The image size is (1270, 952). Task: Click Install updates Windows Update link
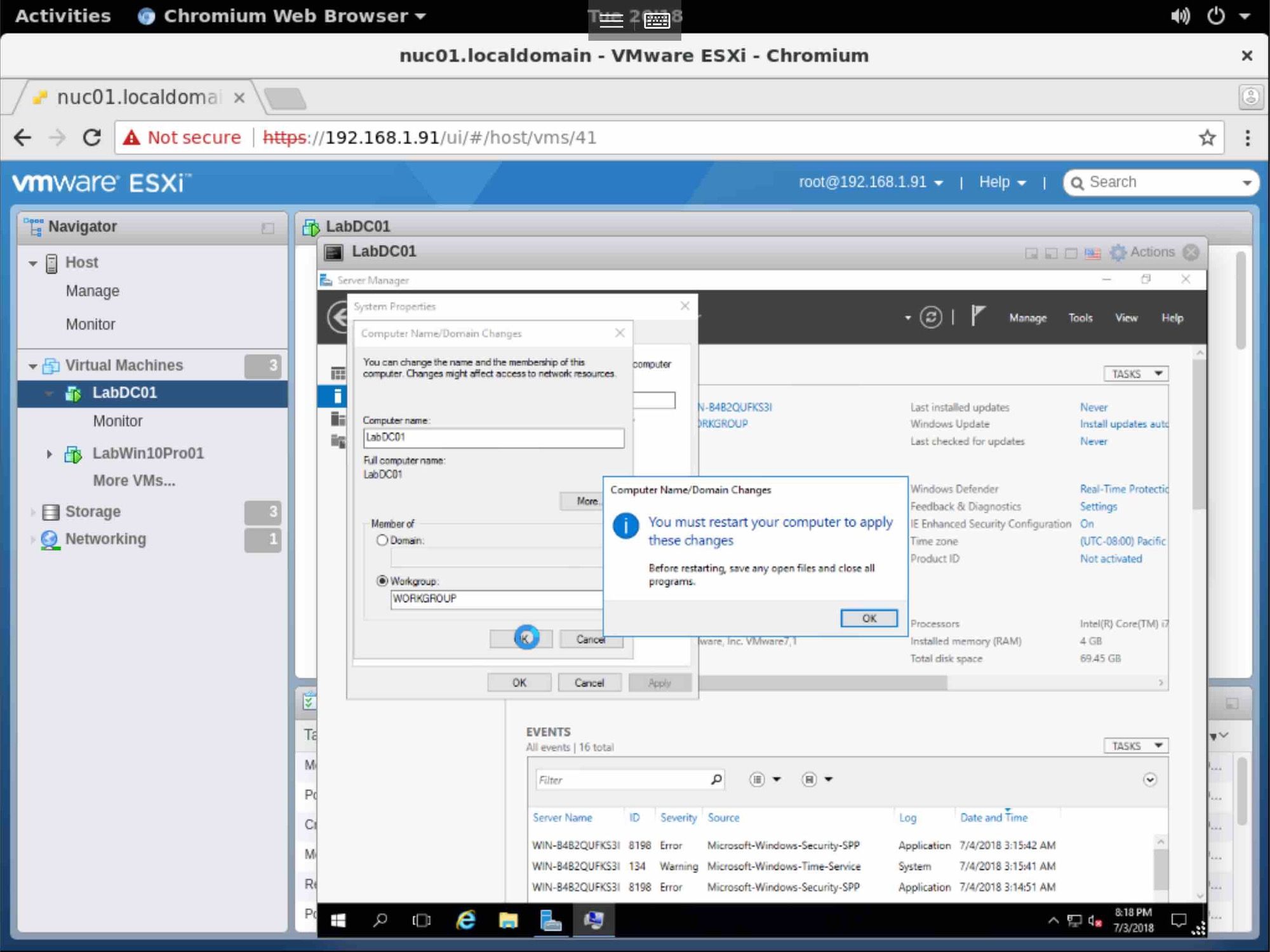click(1123, 424)
